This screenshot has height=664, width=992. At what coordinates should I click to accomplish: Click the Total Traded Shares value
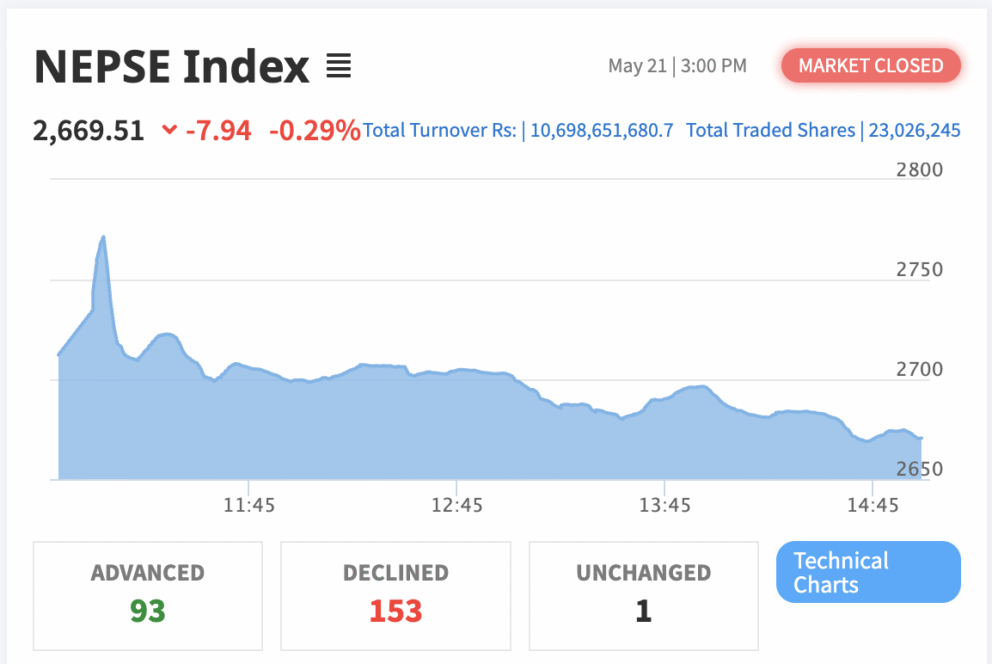(914, 130)
